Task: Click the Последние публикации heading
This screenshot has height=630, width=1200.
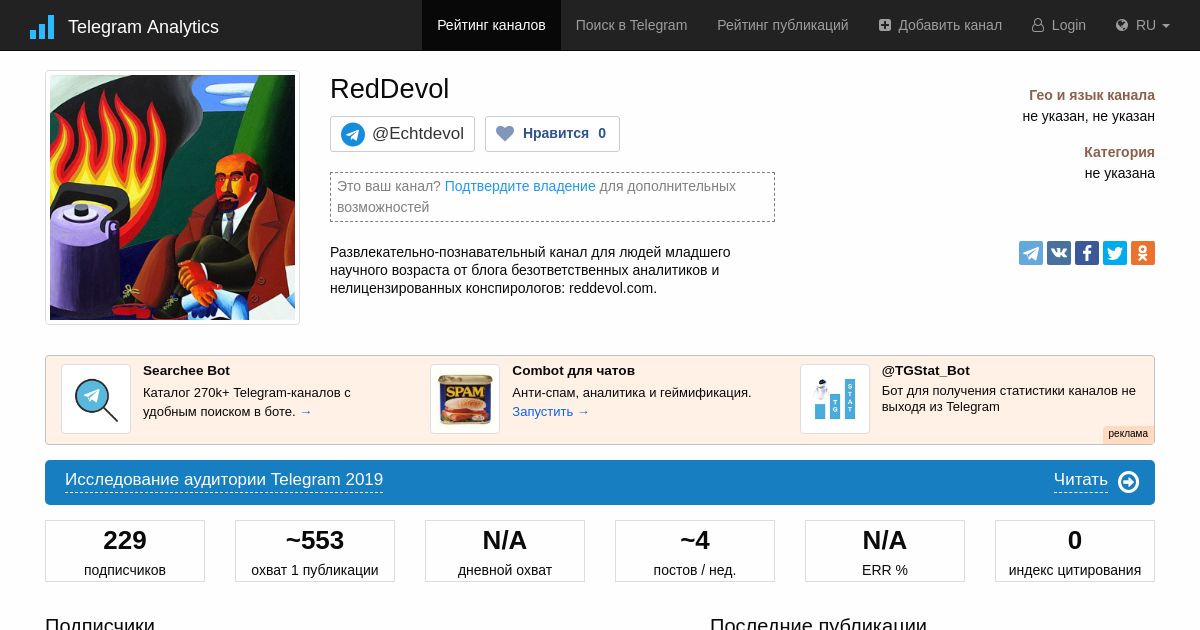Action: [x=818, y=623]
